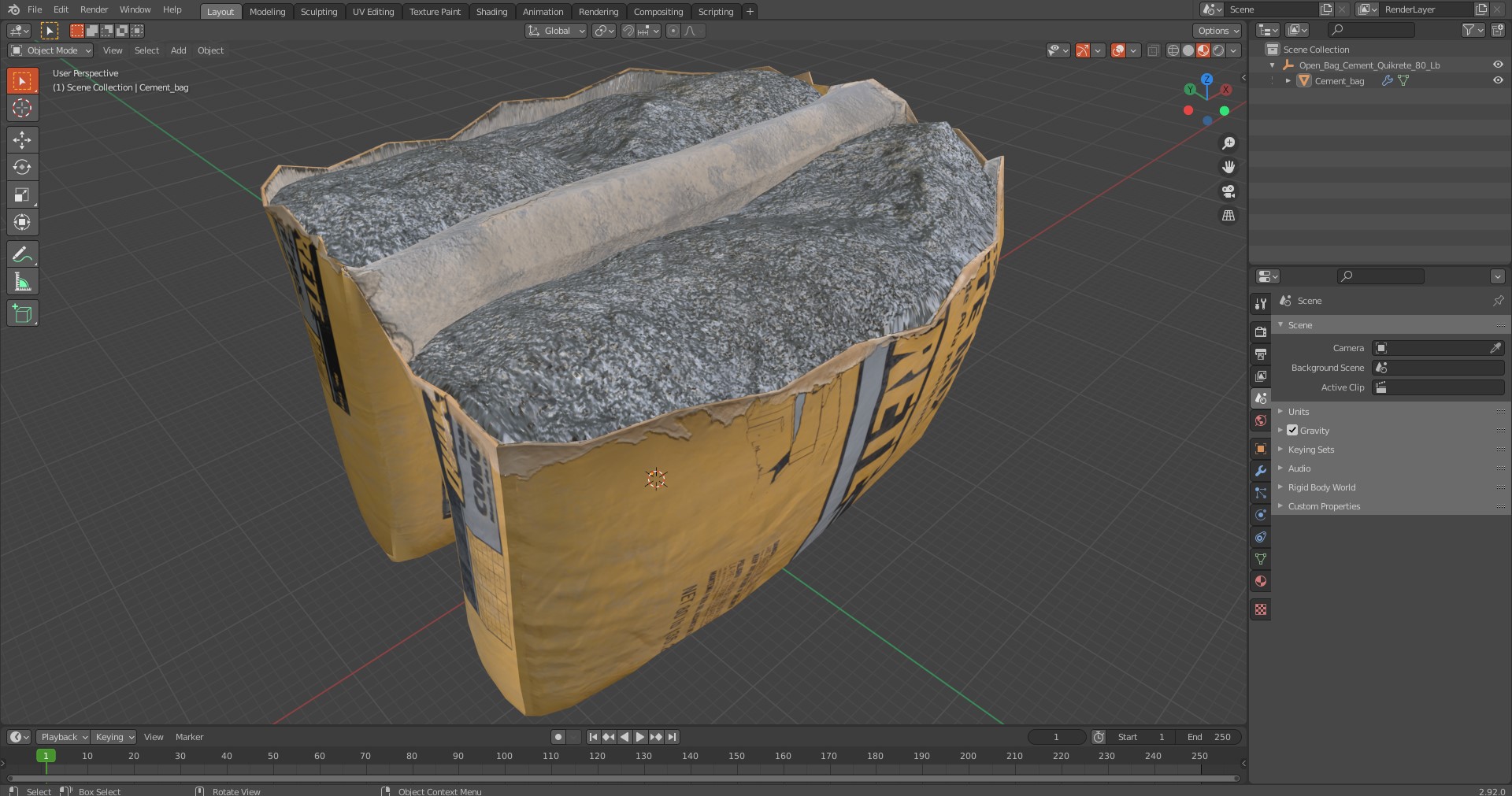The height and width of the screenshot is (796, 1512).
Task: Activate the Cursor tool
Action: 22,108
